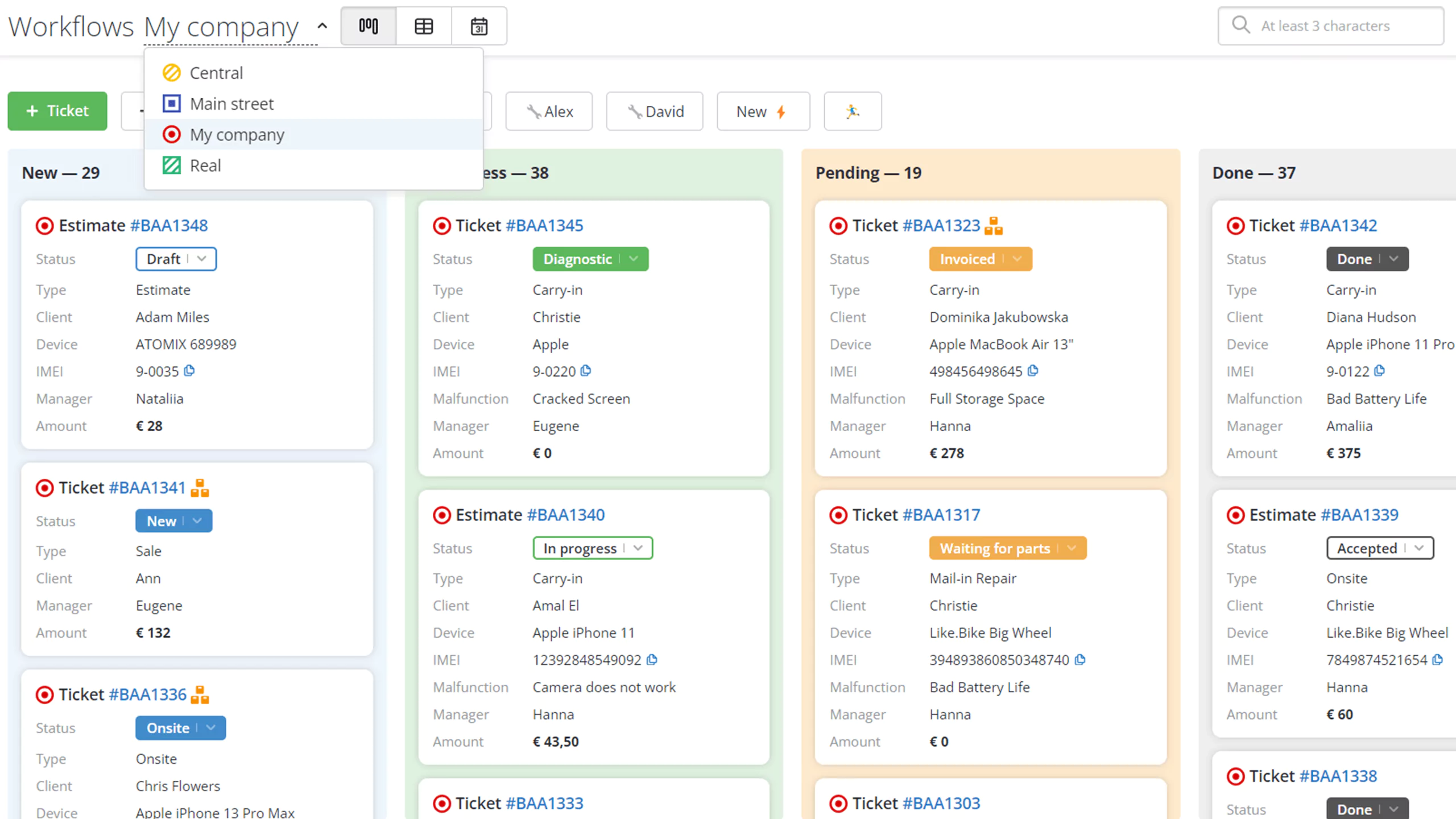1456x819 pixels.
Task: Click device ATOMIX 689989
Action: pos(186,345)
